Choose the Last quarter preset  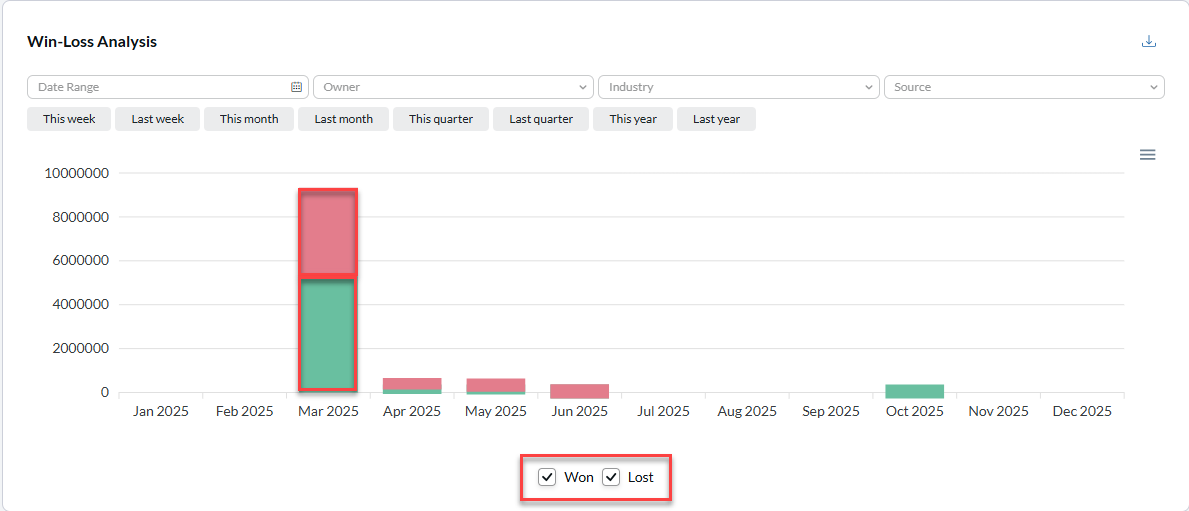tap(541, 119)
